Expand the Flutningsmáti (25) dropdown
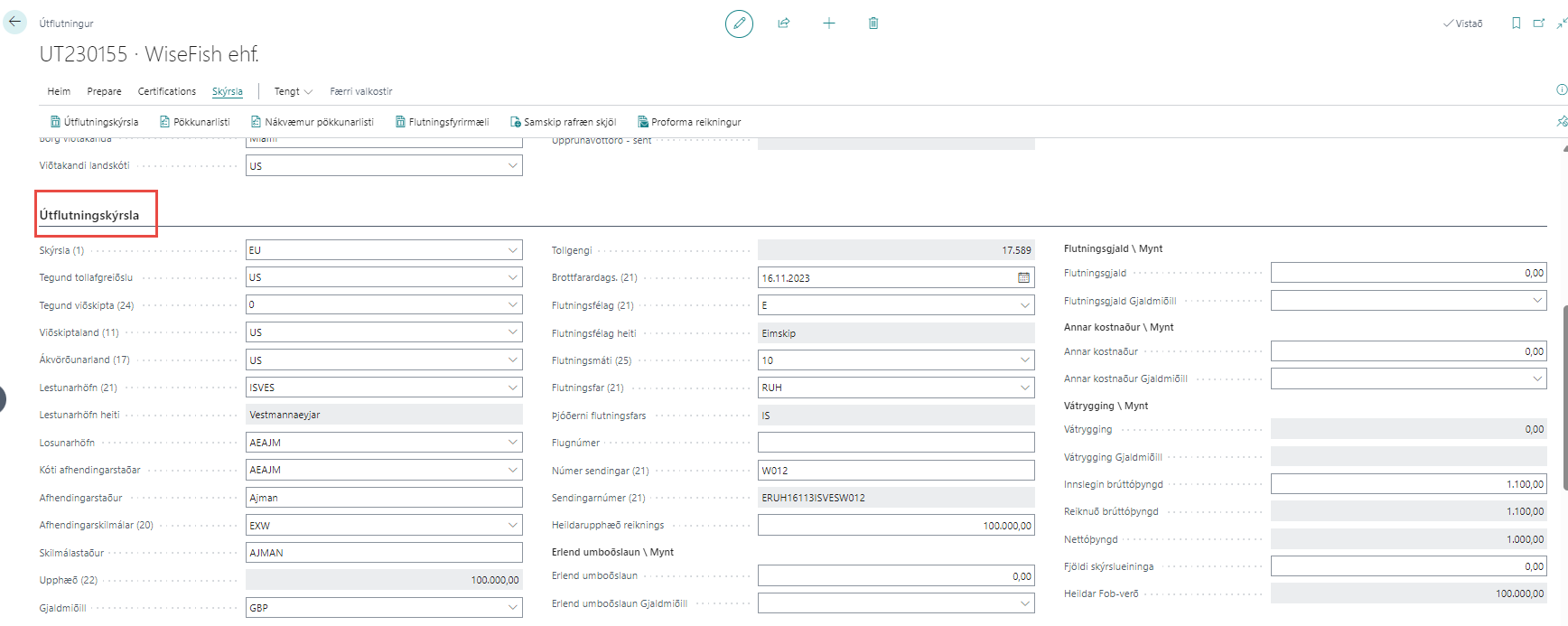Screen dimensions: 1568x626 point(1025,360)
